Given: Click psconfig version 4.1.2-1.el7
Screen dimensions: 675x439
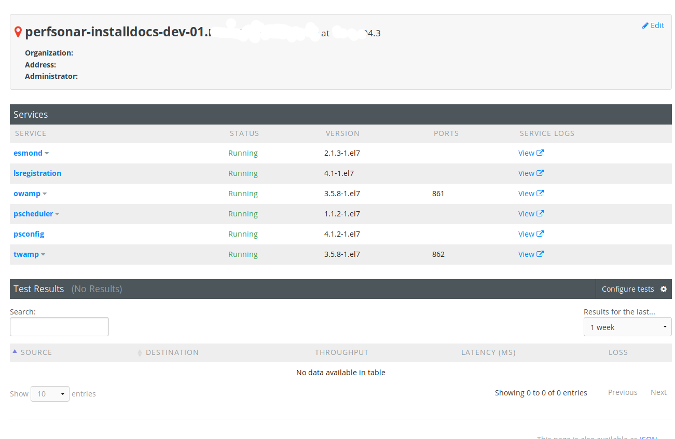Looking at the screenshot, I should (x=342, y=234).
